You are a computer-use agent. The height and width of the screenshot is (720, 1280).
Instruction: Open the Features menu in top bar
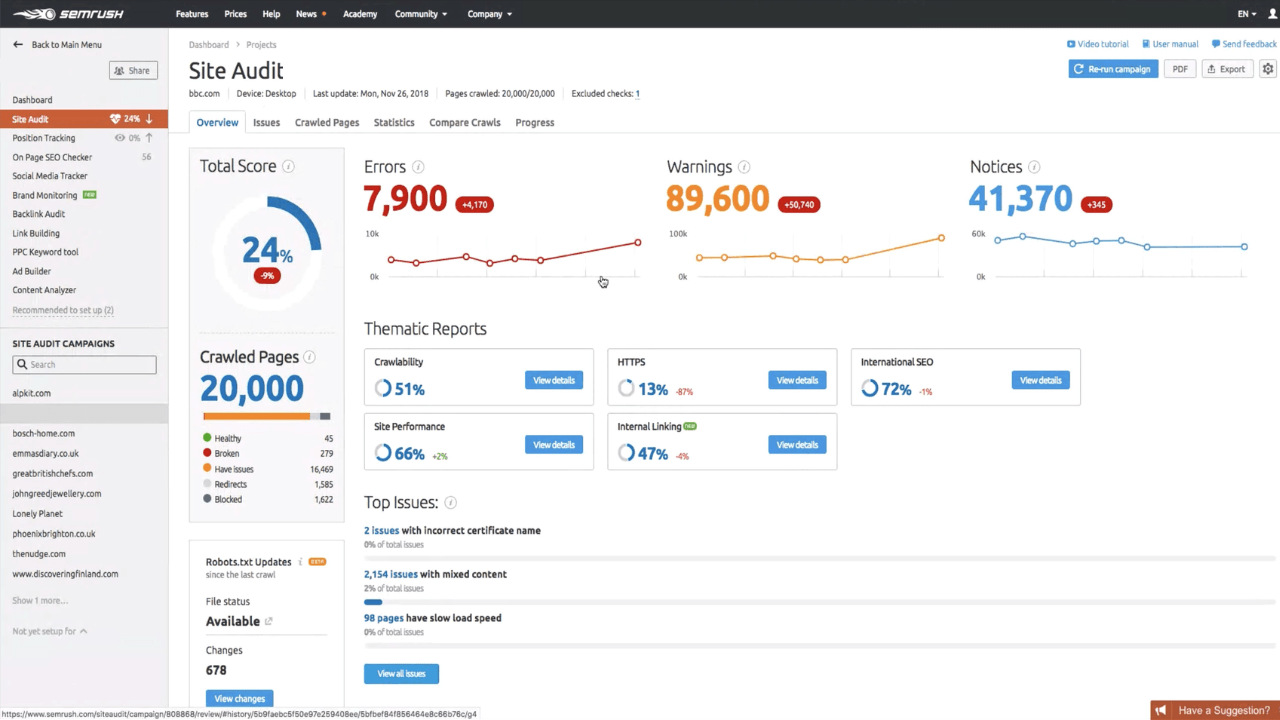coord(192,14)
